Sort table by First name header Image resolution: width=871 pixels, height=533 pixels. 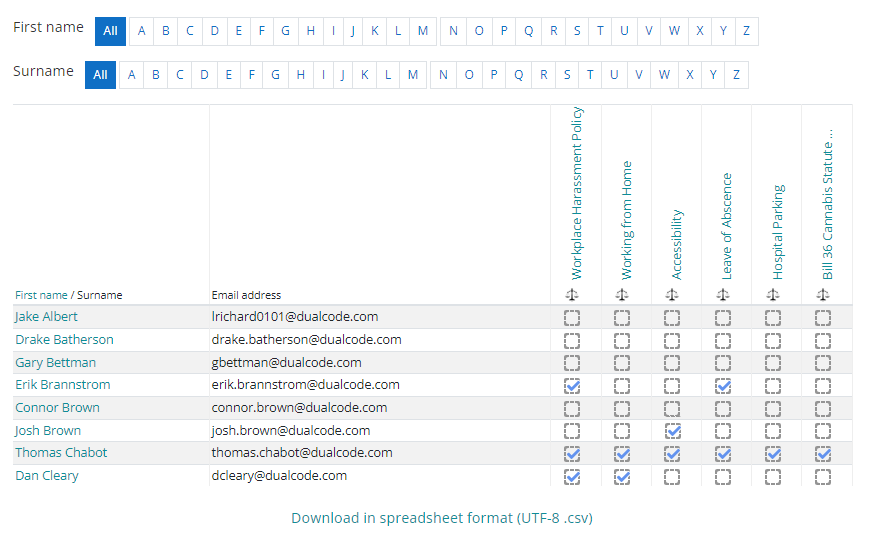click(x=41, y=295)
